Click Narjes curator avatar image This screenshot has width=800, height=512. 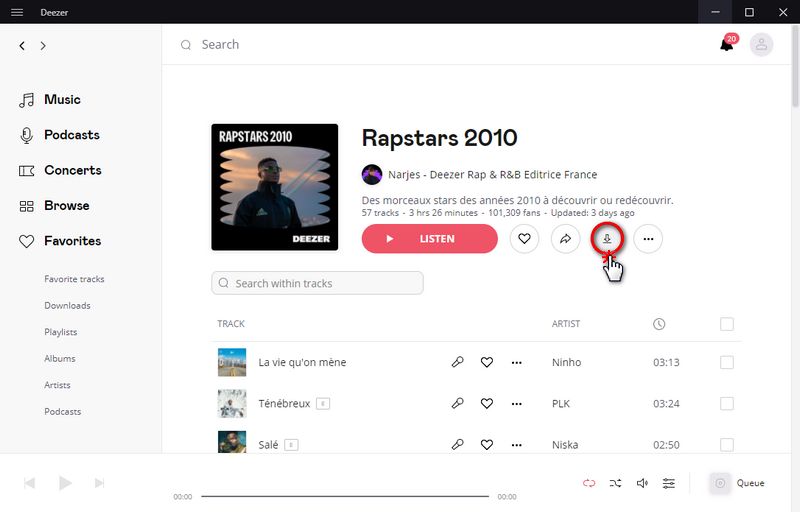372,174
